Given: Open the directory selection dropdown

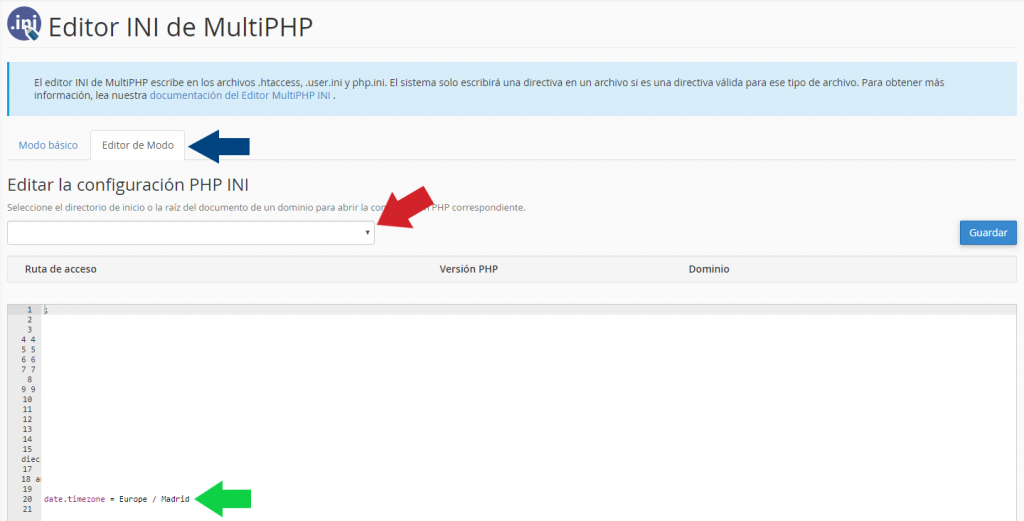Looking at the screenshot, I should tap(191, 232).
